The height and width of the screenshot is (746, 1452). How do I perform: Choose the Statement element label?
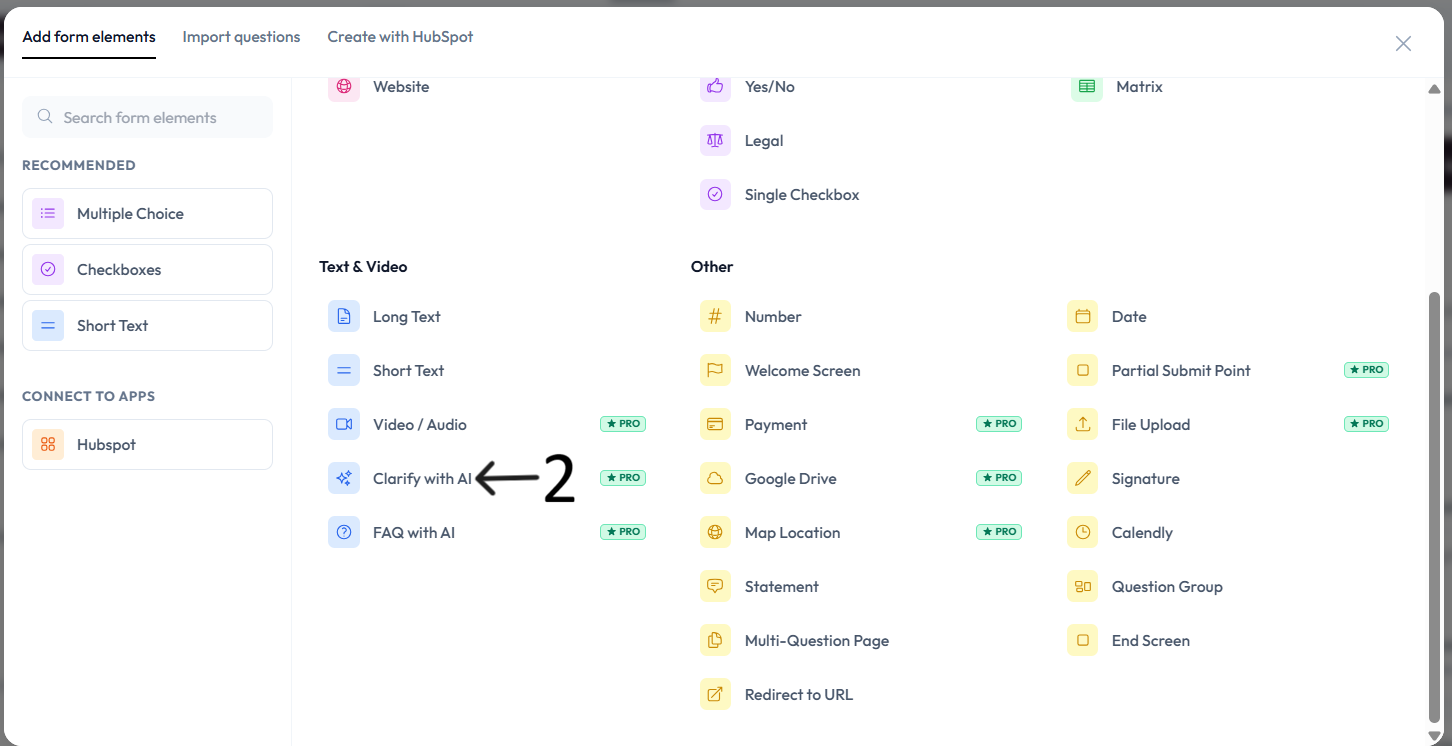pos(781,587)
